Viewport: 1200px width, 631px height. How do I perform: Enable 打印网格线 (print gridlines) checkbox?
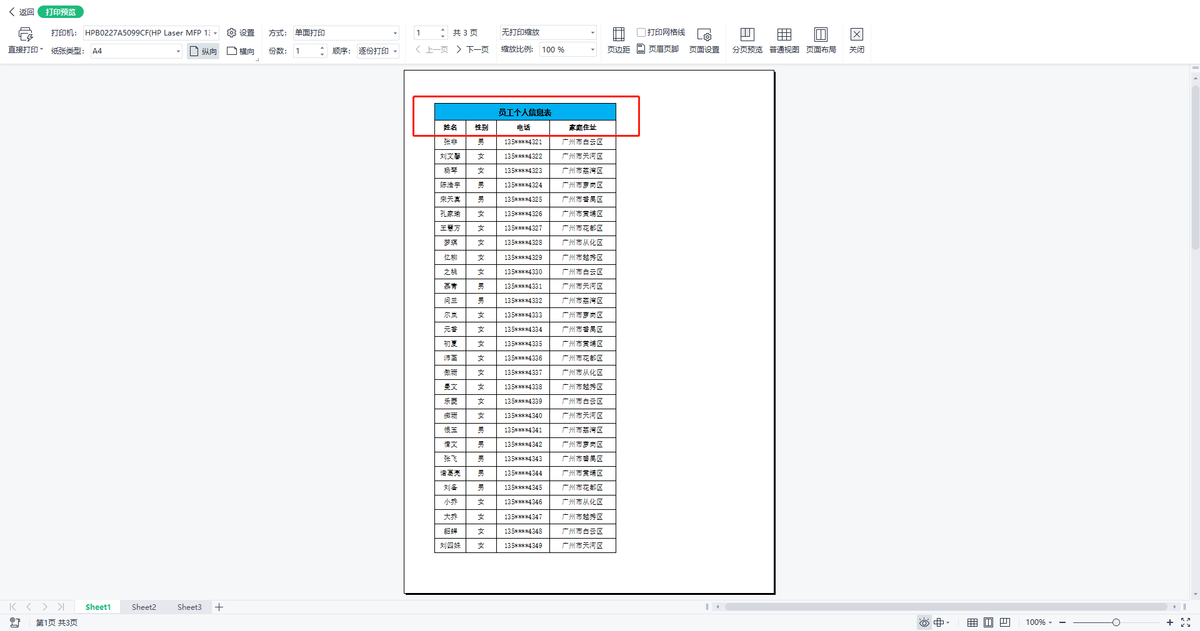[x=641, y=33]
